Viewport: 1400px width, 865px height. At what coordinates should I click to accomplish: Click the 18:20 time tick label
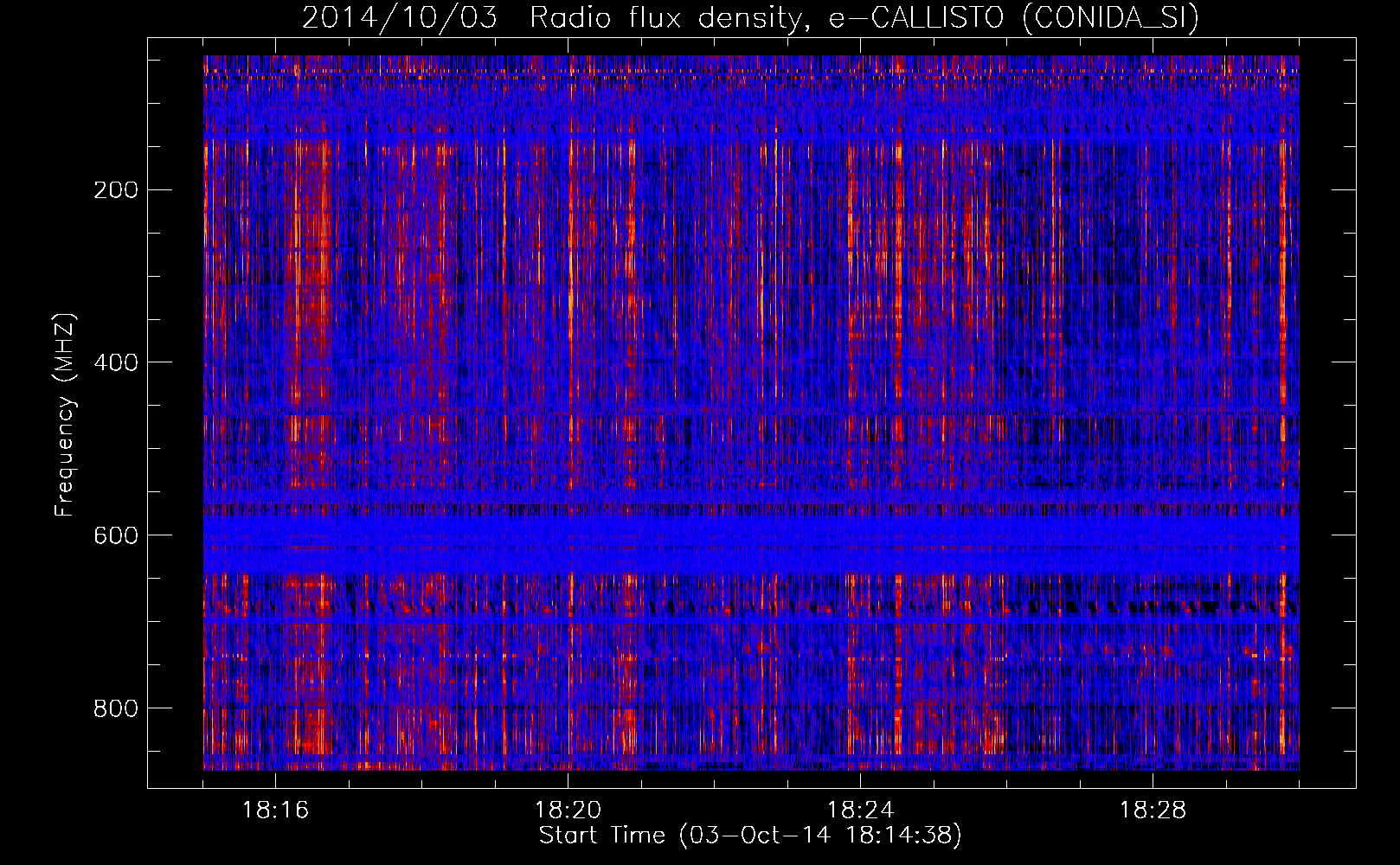(568, 811)
